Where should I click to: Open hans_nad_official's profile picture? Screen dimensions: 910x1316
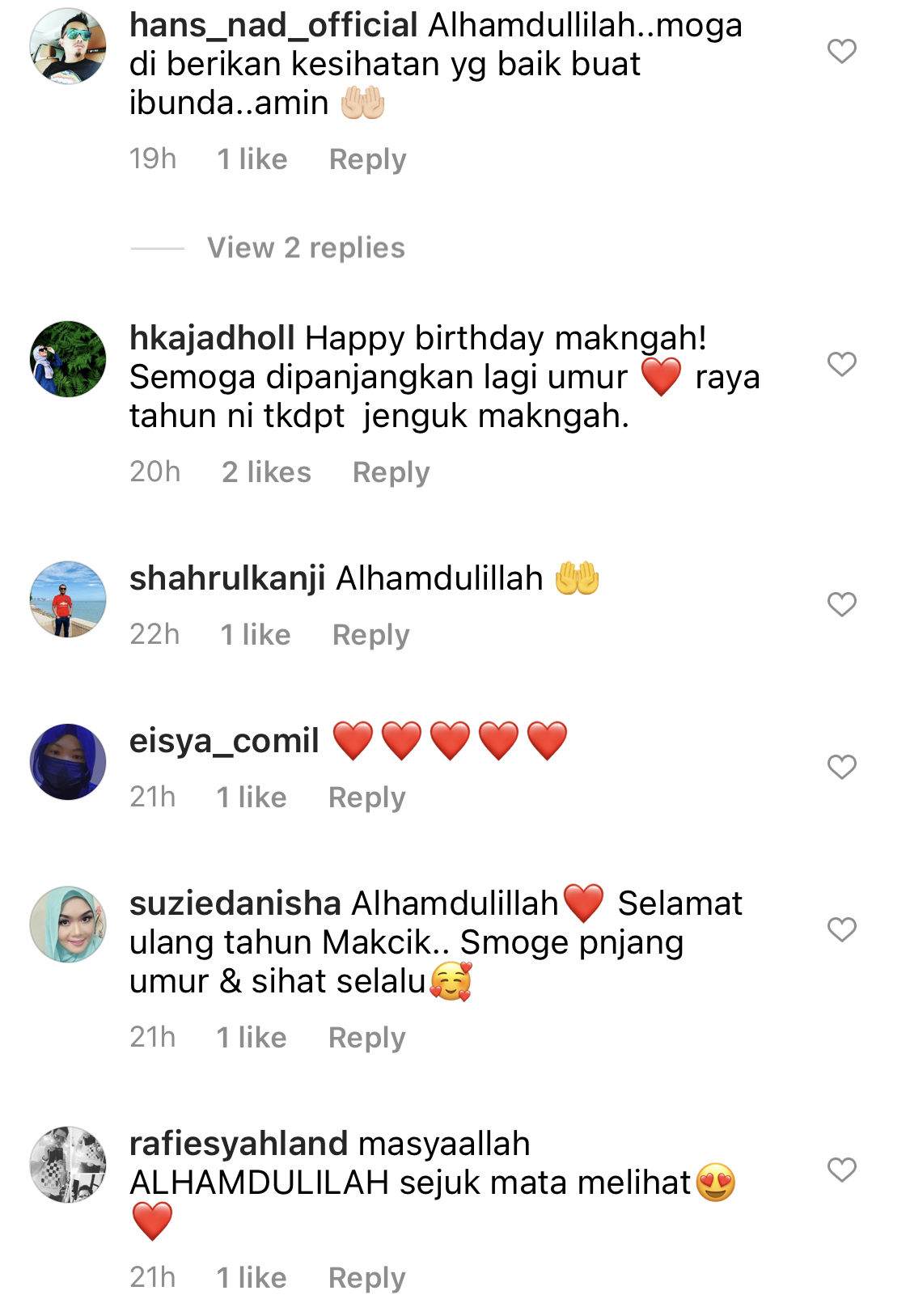(x=68, y=46)
